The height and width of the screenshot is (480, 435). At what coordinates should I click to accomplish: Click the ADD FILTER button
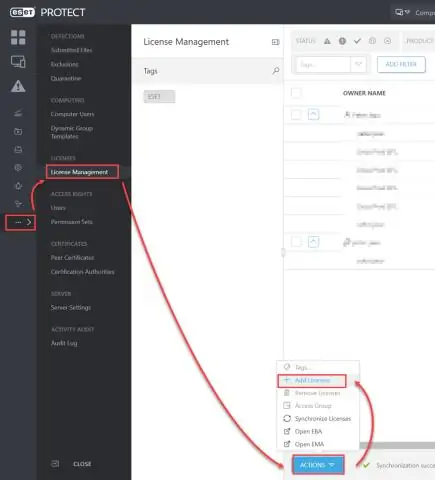401,64
